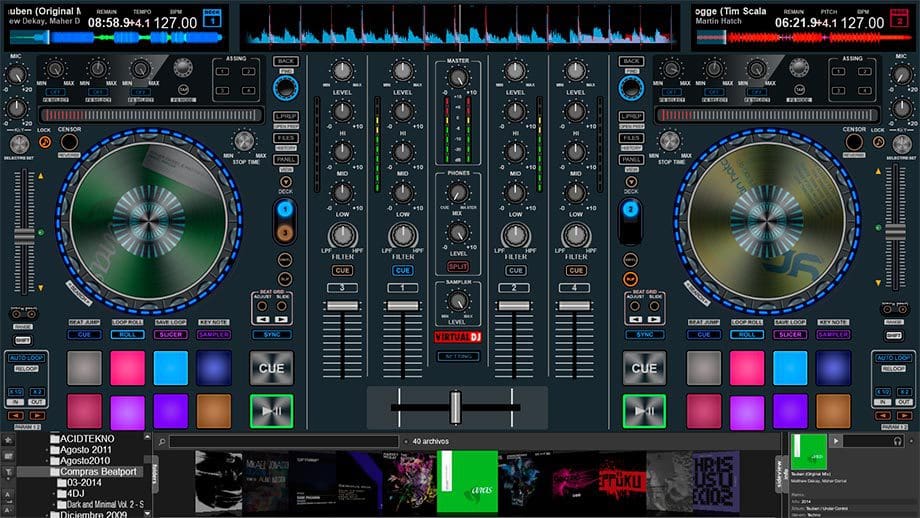Start right deck with green play/pause button

point(644,411)
